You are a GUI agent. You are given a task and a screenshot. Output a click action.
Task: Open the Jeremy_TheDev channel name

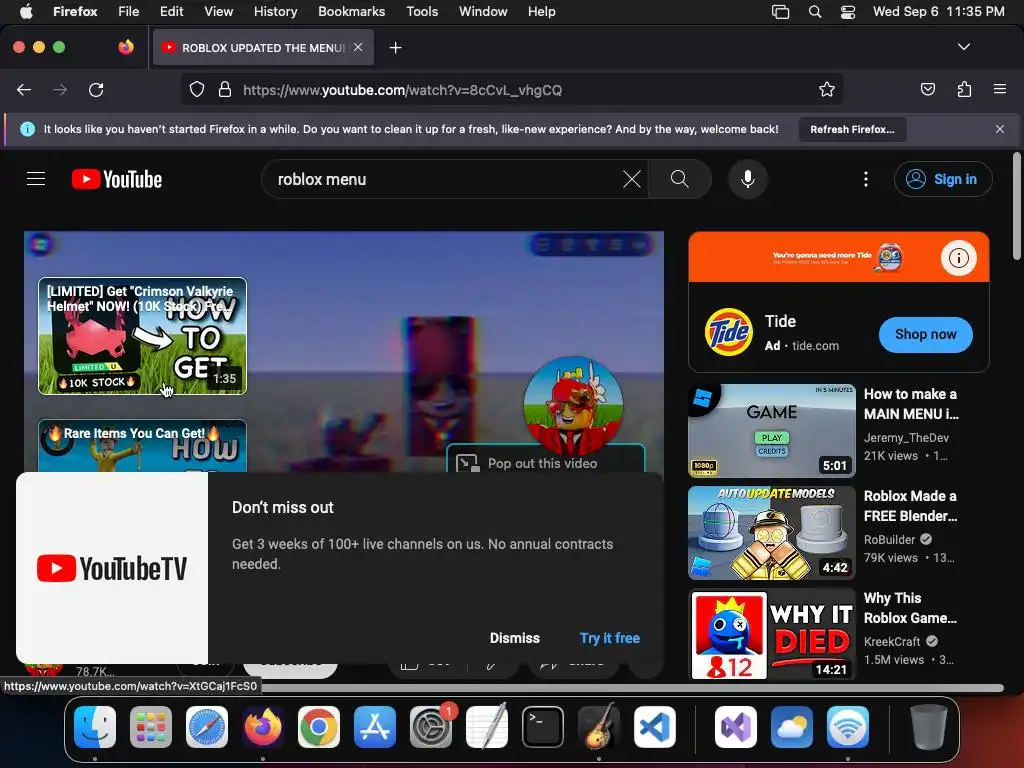[906, 438]
